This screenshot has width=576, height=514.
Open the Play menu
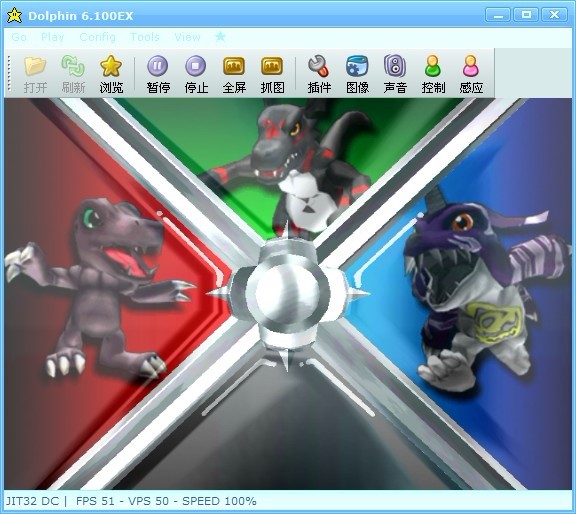tap(53, 37)
